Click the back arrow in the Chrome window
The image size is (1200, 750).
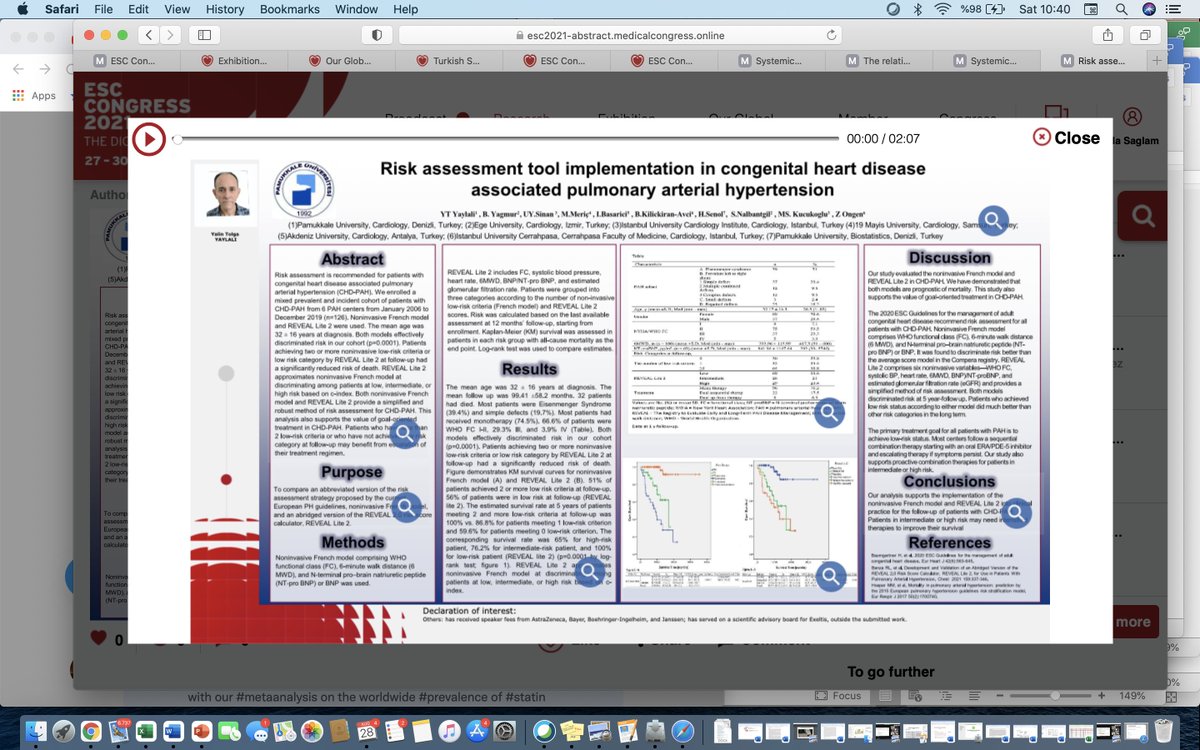point(19,69)
